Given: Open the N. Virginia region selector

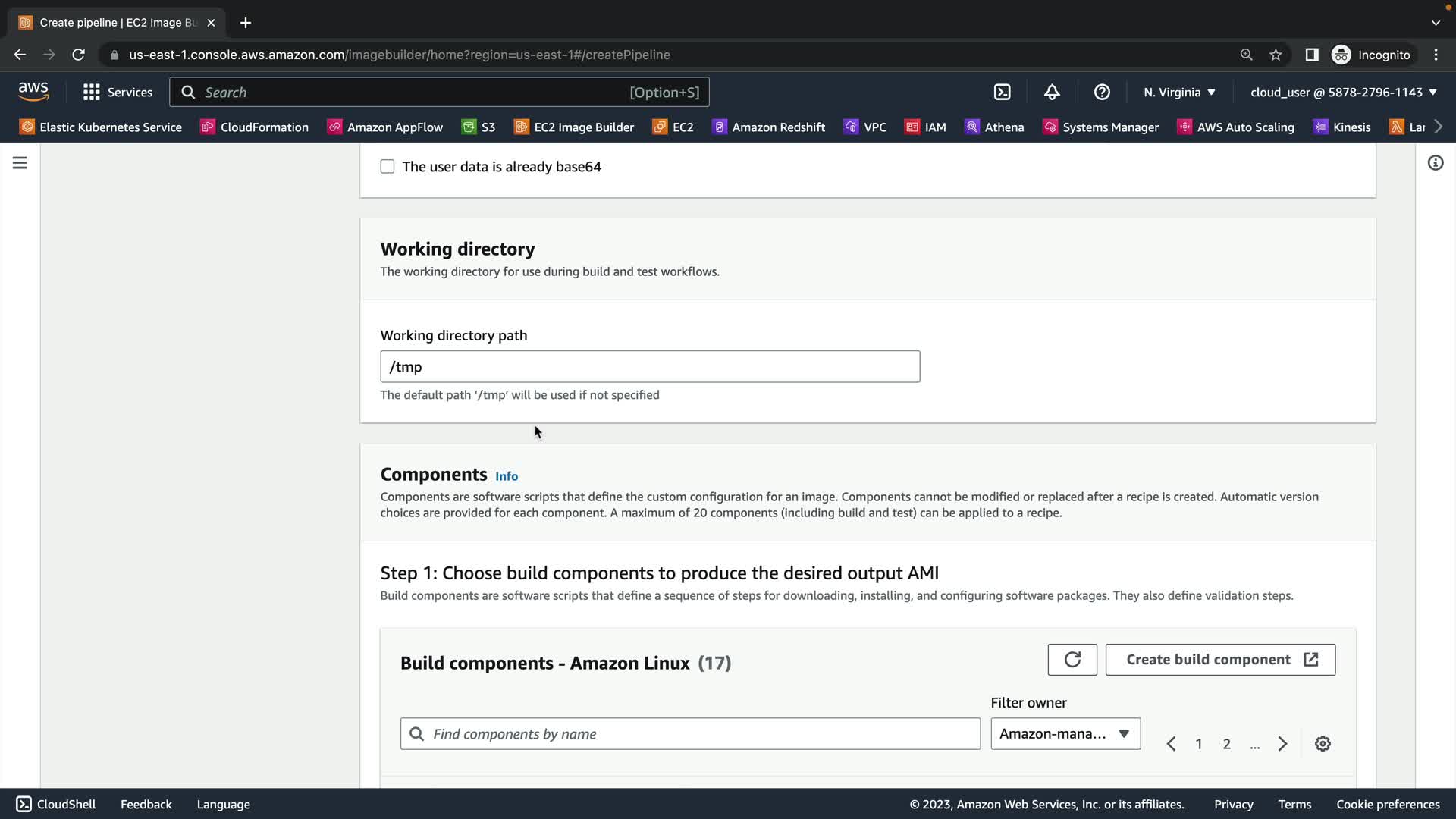Looking at the screenshot, I should coord(1179,92).
